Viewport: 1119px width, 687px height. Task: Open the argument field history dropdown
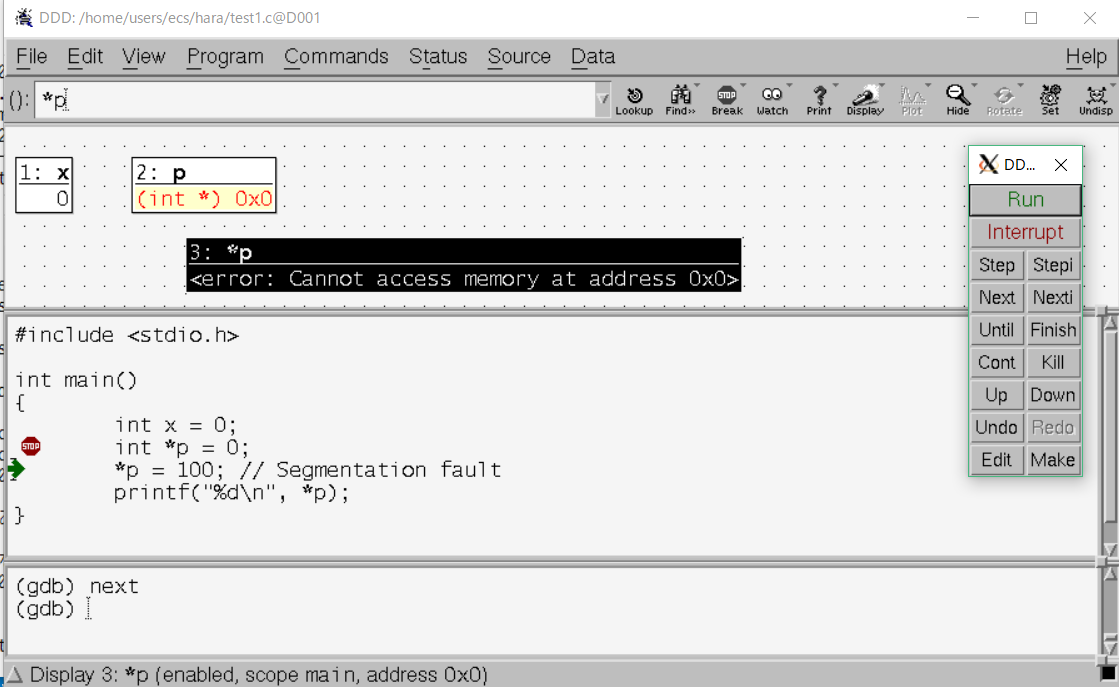click(602, 100)
